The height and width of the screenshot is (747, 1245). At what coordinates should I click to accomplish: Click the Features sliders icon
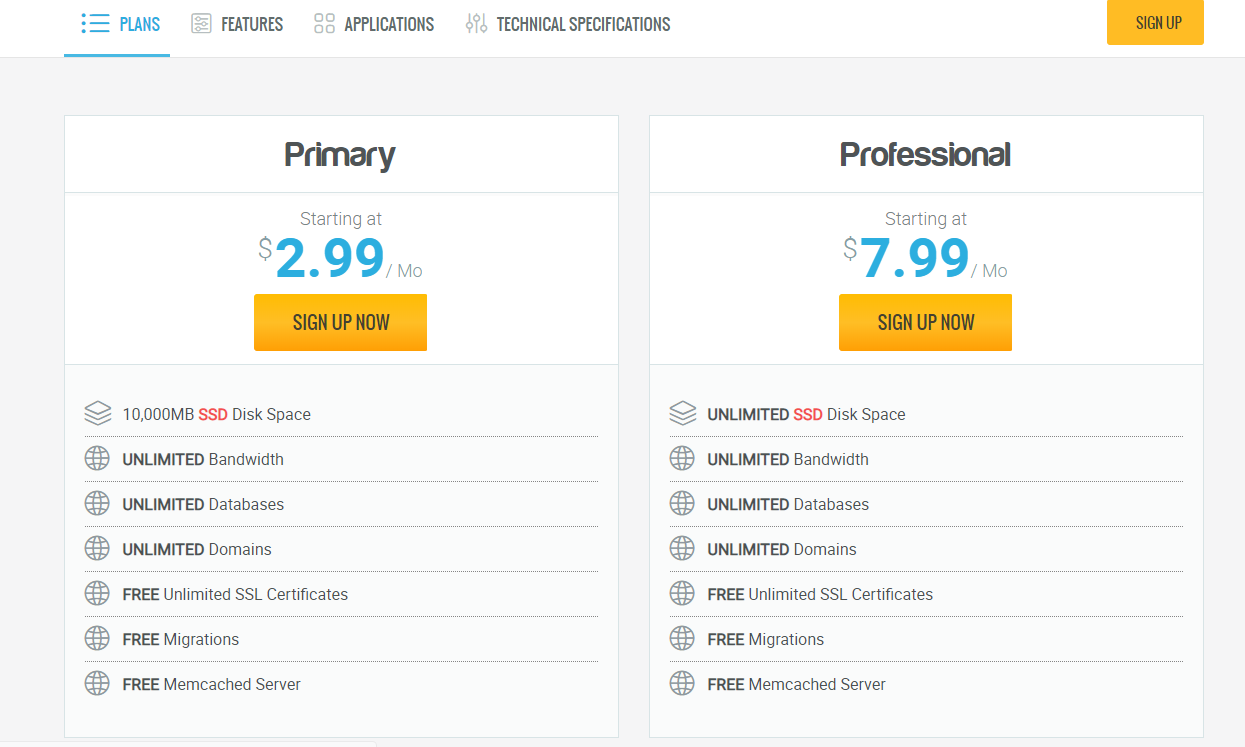click(x=201, y=24)
